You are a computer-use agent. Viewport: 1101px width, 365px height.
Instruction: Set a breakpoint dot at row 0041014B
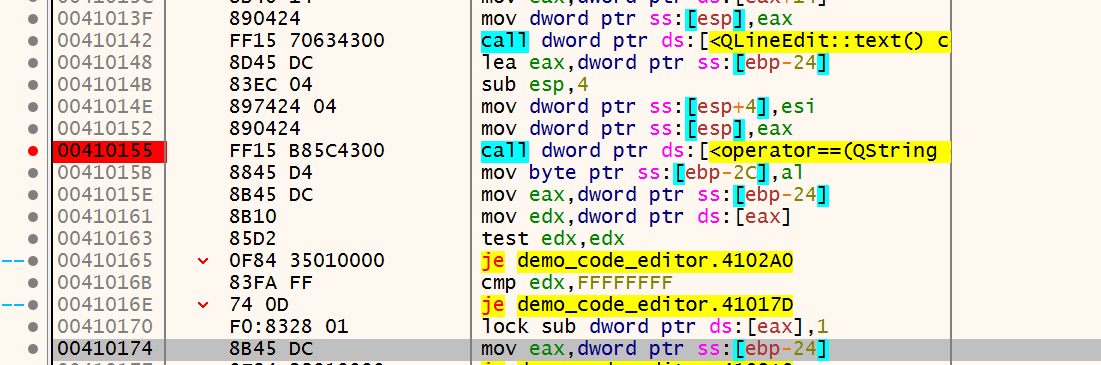coord(32,85)
